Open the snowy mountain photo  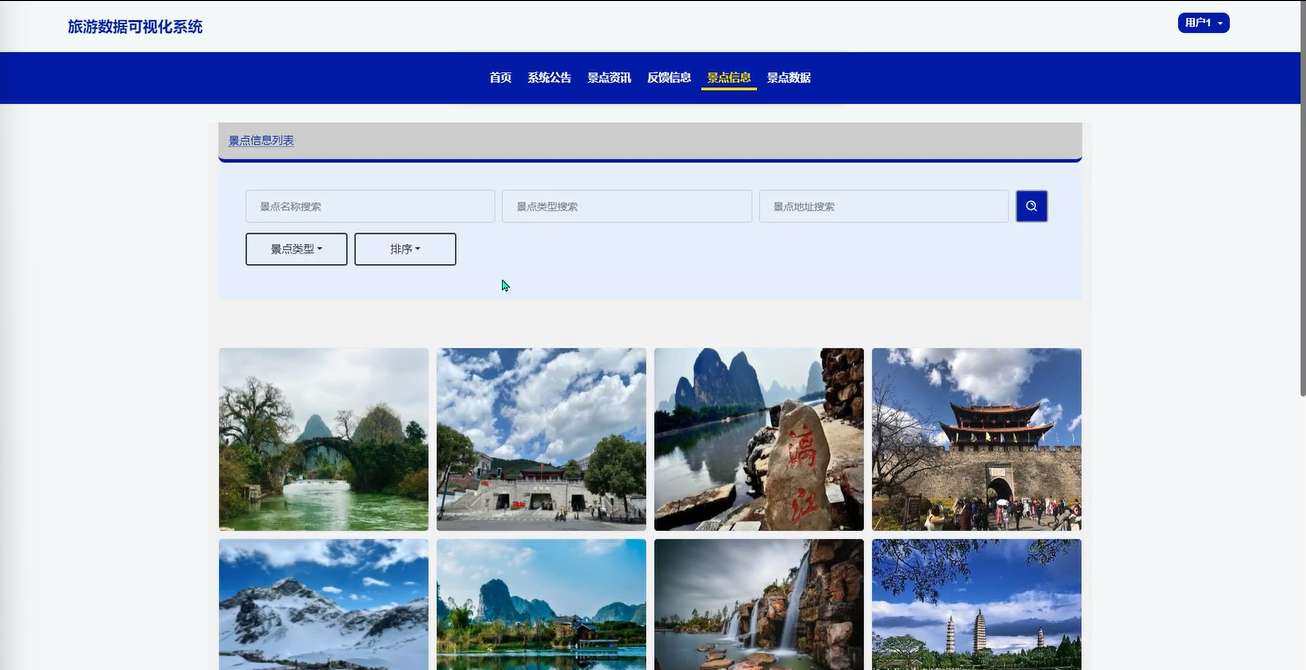324,605
